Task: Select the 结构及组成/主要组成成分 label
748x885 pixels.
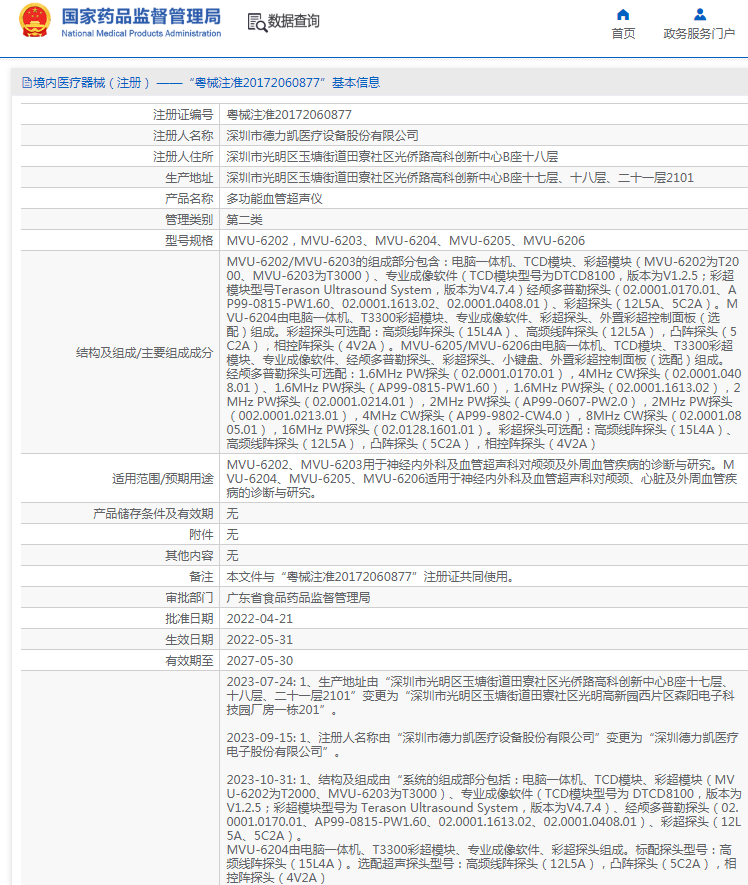Action: tap(145, 353)
